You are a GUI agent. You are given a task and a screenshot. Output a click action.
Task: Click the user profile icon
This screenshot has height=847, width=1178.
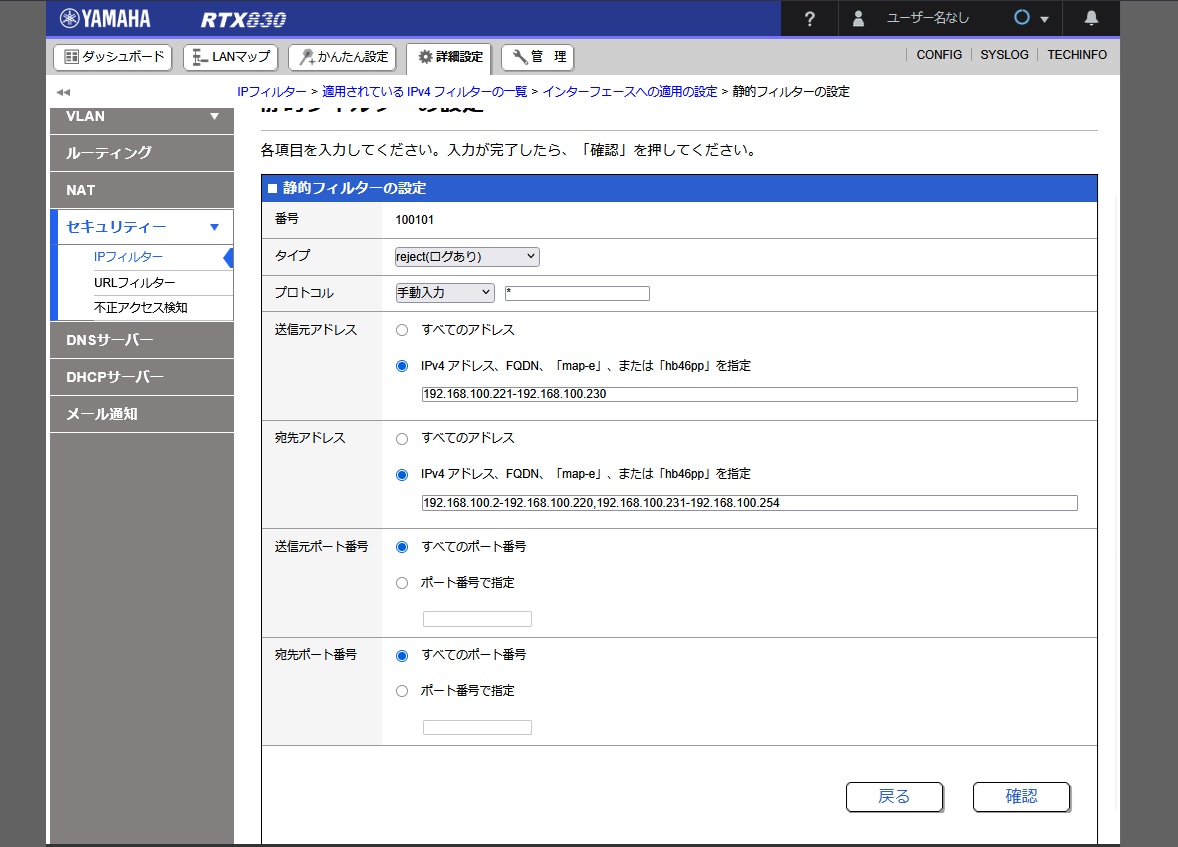858,19
